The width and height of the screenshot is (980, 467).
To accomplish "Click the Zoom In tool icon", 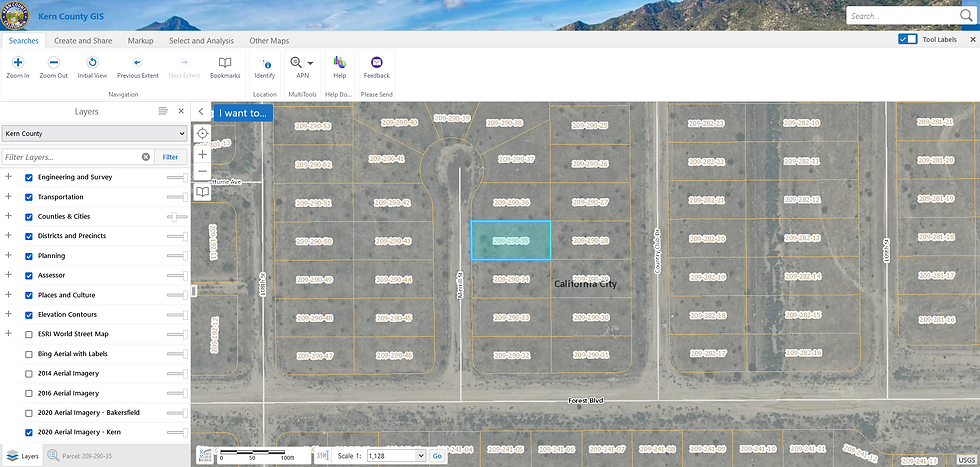I will pos(17,62).
